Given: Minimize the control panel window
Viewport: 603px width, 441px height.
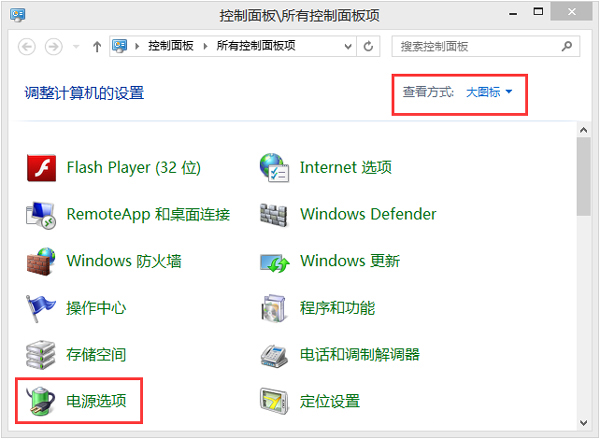Looking at the screenshot, I should point(513,13).
